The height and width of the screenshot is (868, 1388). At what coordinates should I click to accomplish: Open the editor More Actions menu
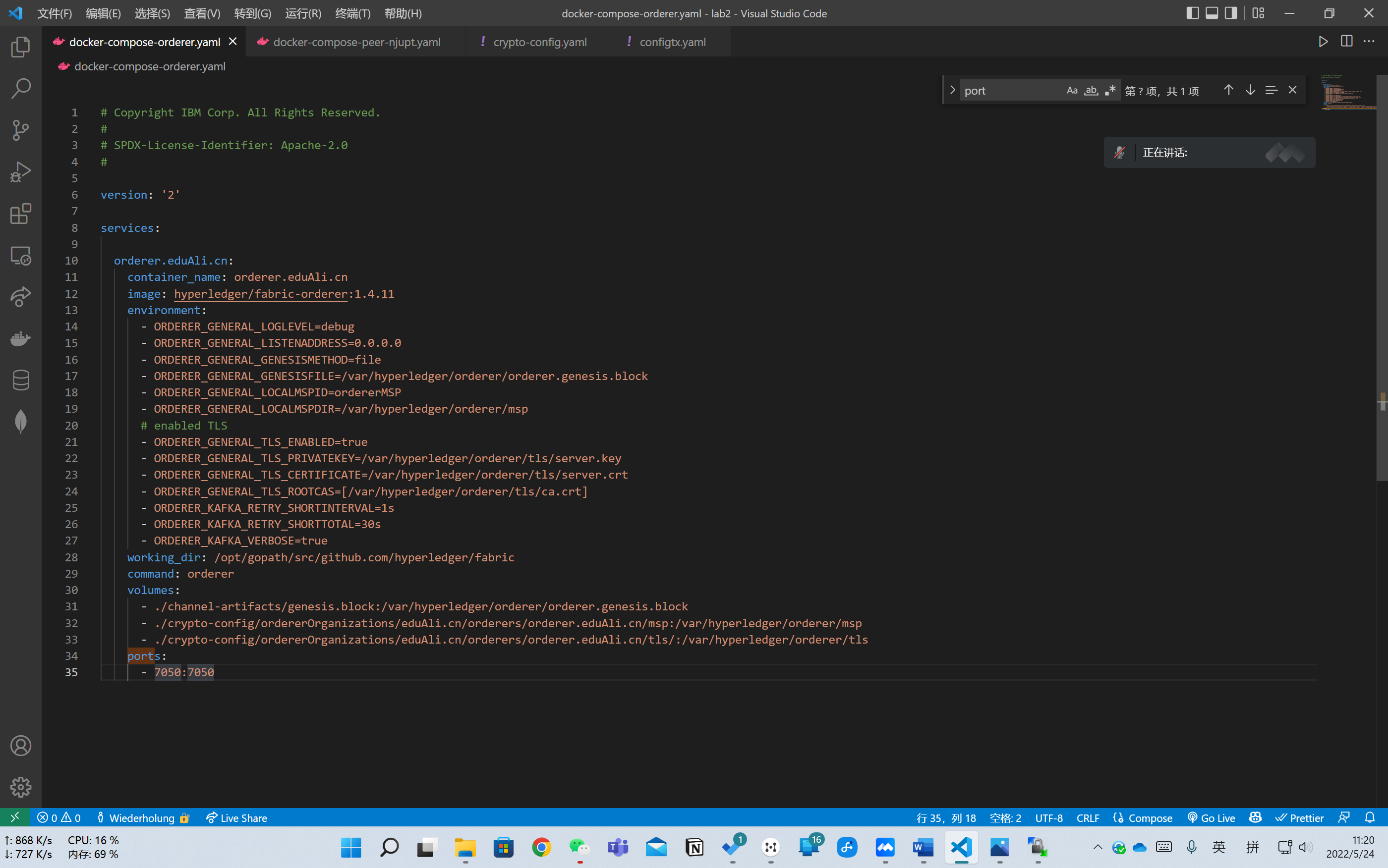1369,41
